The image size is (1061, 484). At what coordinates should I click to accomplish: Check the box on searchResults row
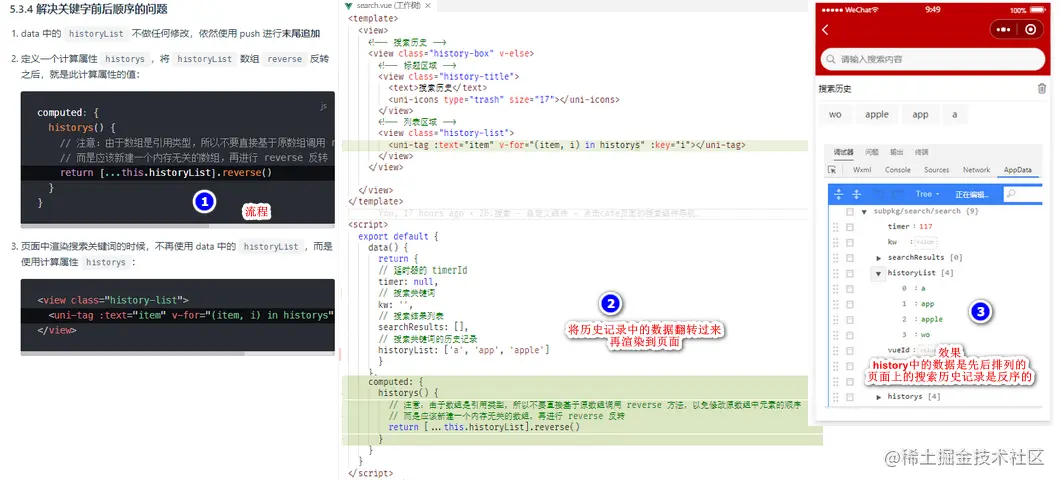point(850,258)
